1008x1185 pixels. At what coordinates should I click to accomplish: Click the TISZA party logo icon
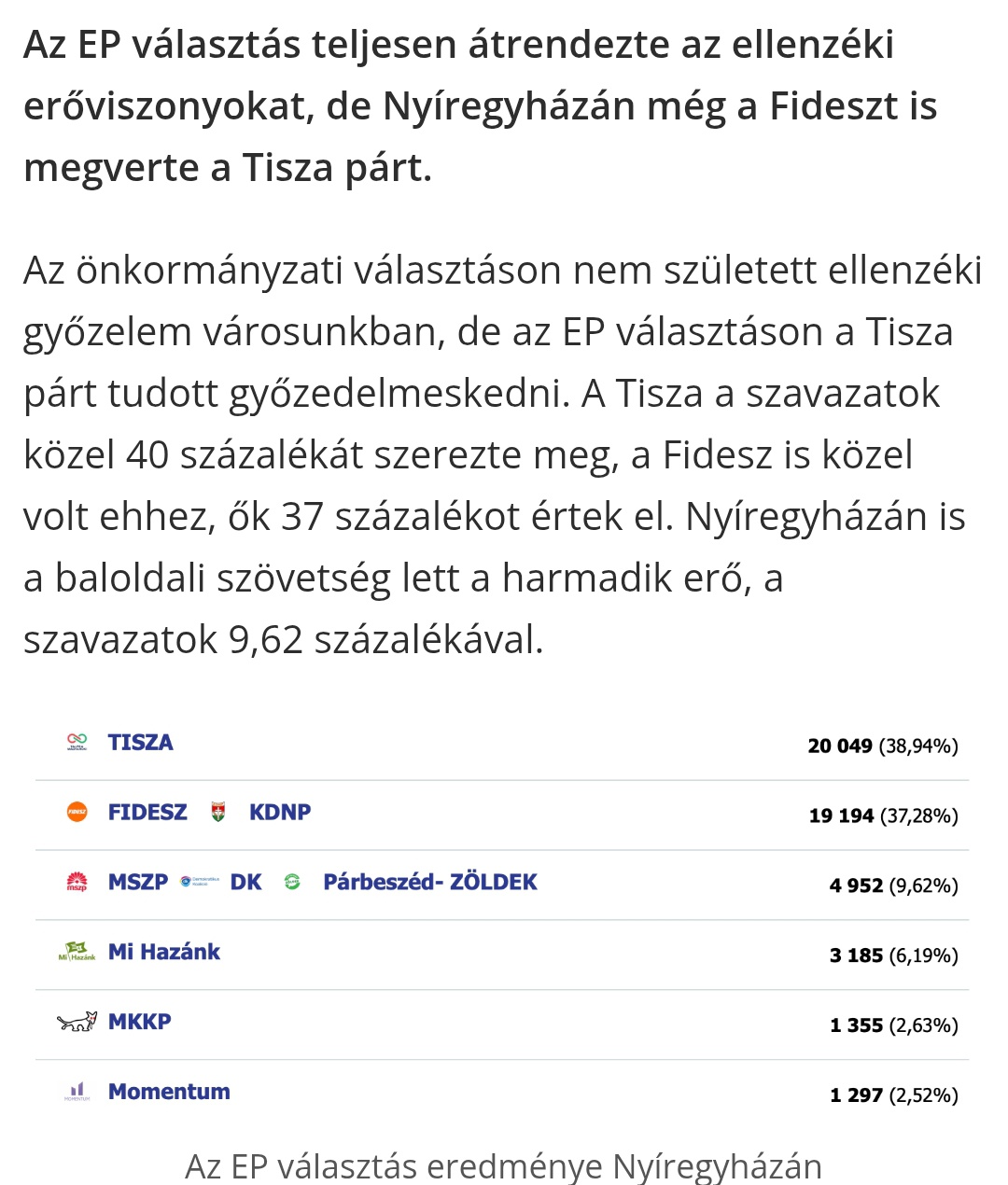coord(77,743)
